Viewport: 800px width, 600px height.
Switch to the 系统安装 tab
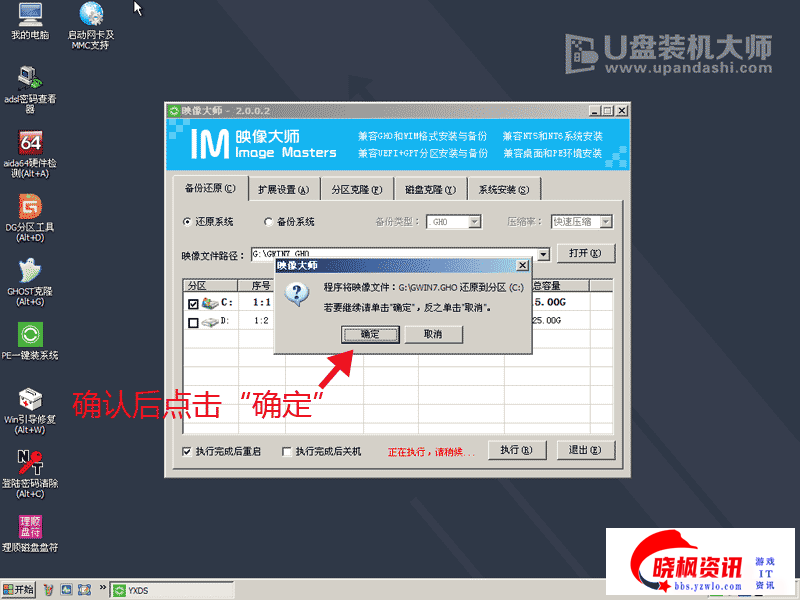pyautogui.click(x=503, y=189)
